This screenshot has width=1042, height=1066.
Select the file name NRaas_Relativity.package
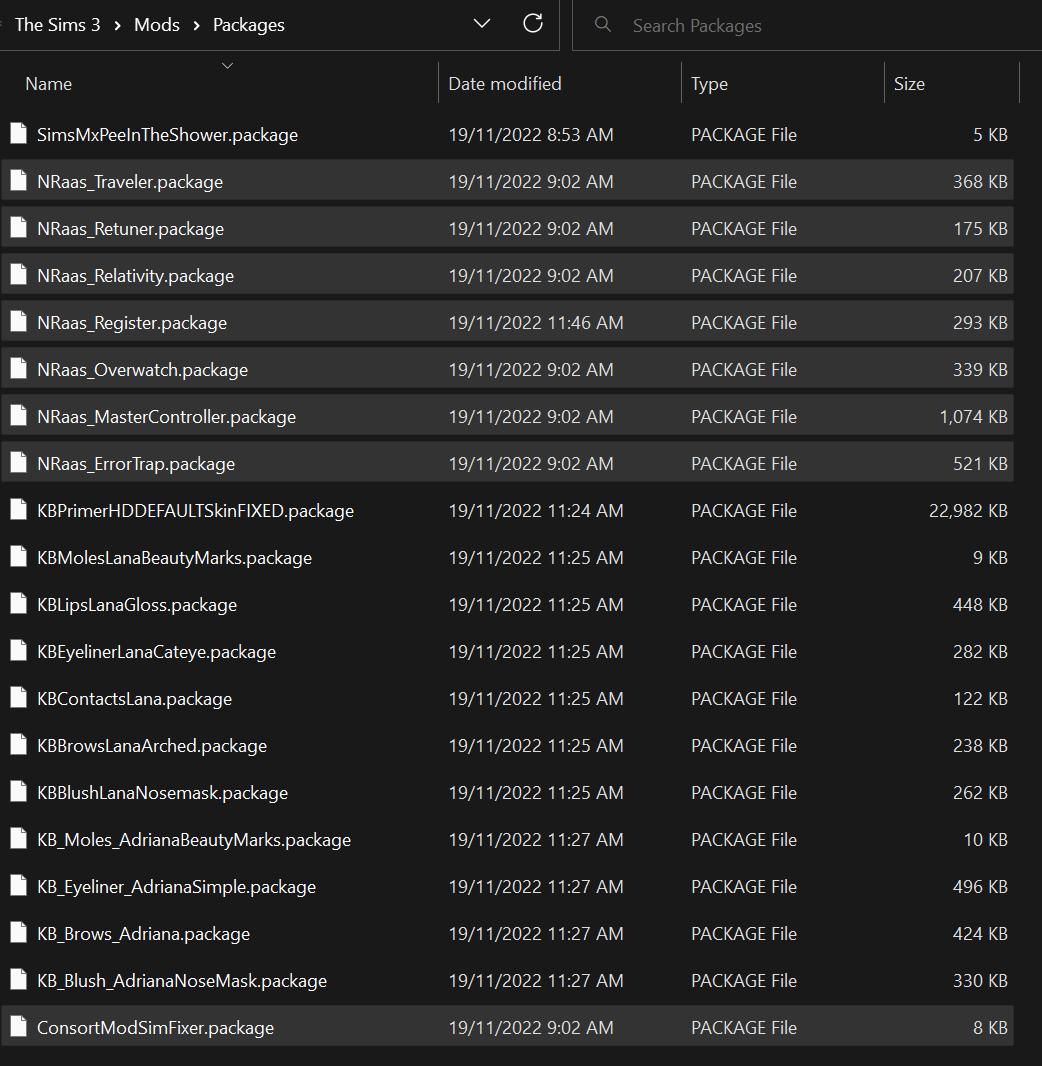[x=135, y=275]
